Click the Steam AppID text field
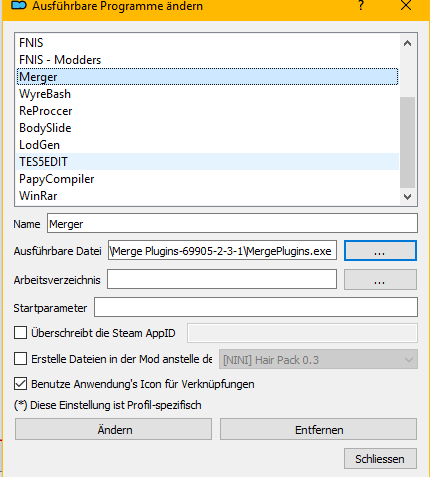 pyautogui.click(x=302, y=333)
